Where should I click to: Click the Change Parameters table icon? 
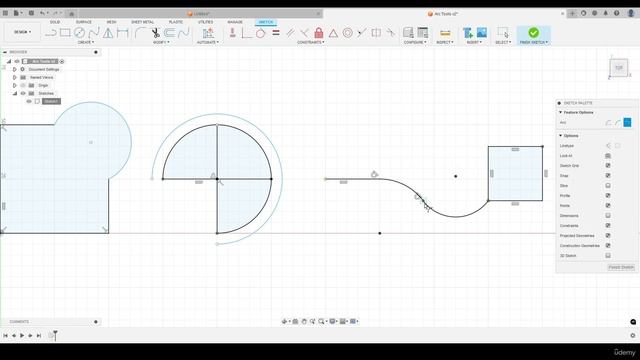coord(423,33)
